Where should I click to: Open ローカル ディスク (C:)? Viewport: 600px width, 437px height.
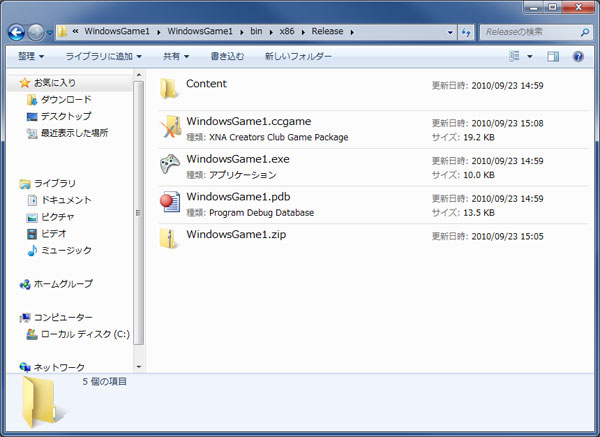point(85,334)
